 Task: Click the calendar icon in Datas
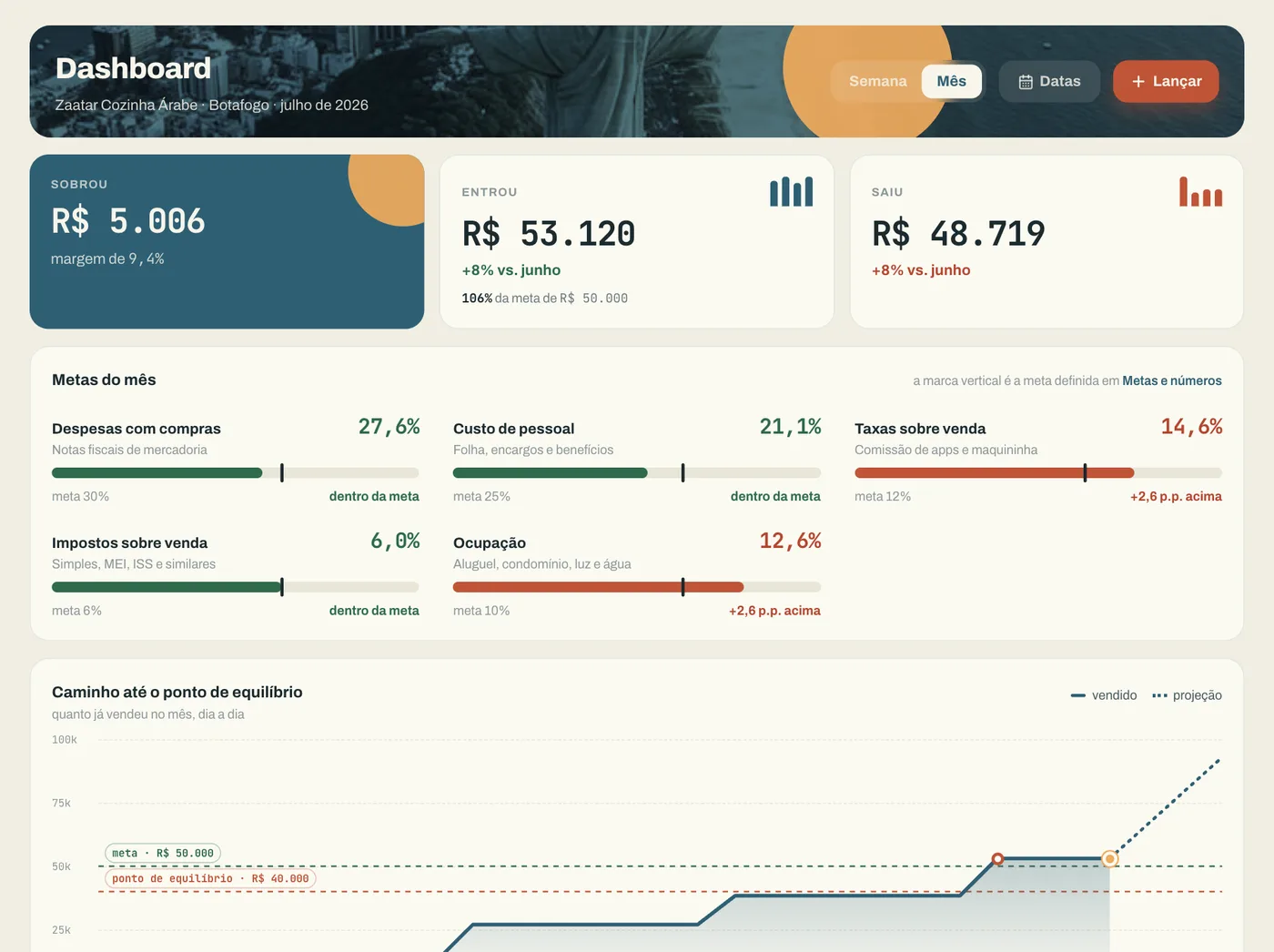1026,82
